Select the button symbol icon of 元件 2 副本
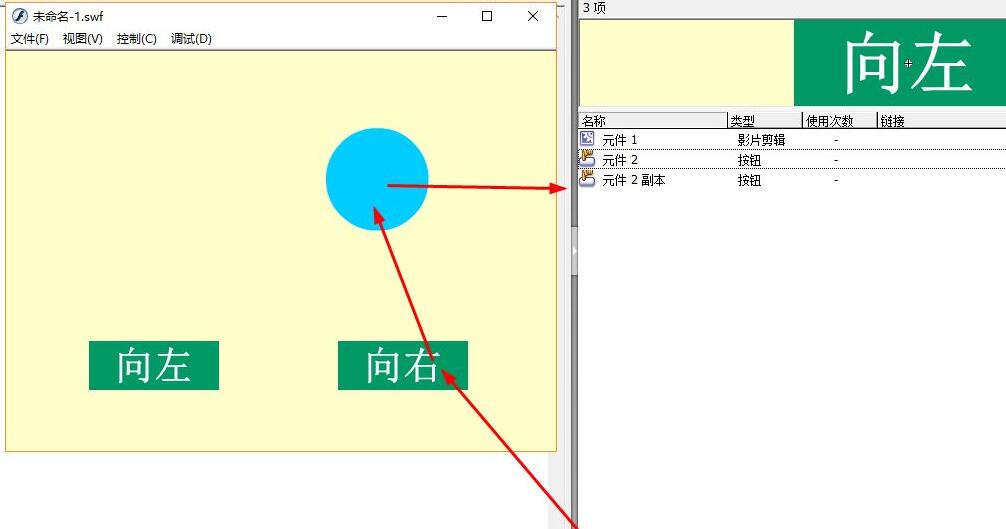Viewport: 1006px width, 529px height. click(x=587, y=179)
